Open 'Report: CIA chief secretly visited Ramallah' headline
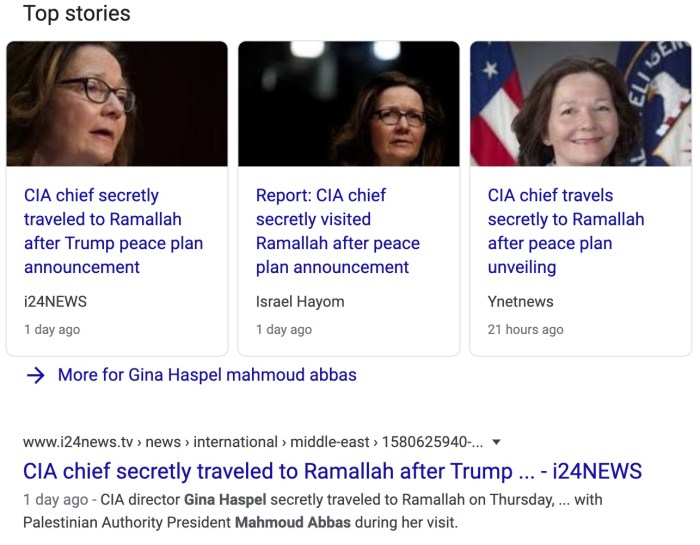This screenshot has width=700, height=545. (338, 231)
